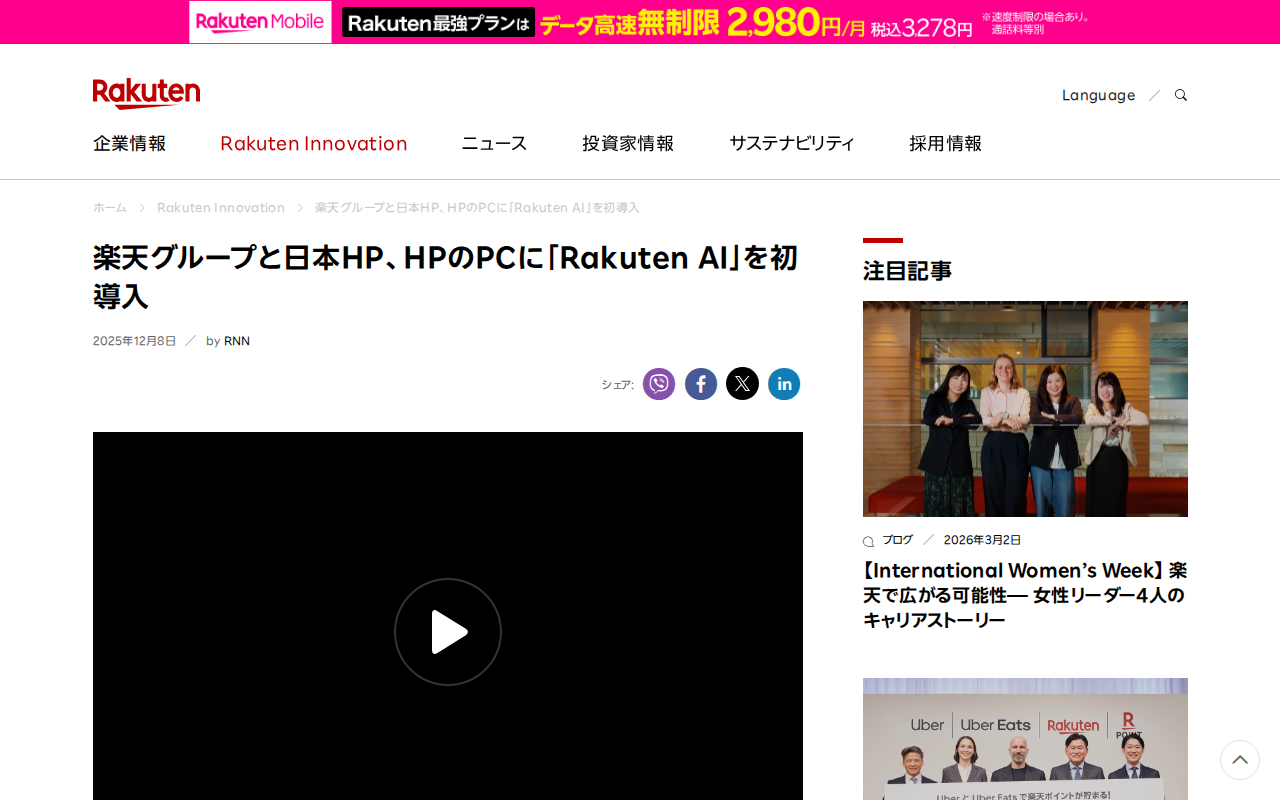Play the embedded article video
Viewport: 1280px width, 800px height.
click(x=448, y=630)
